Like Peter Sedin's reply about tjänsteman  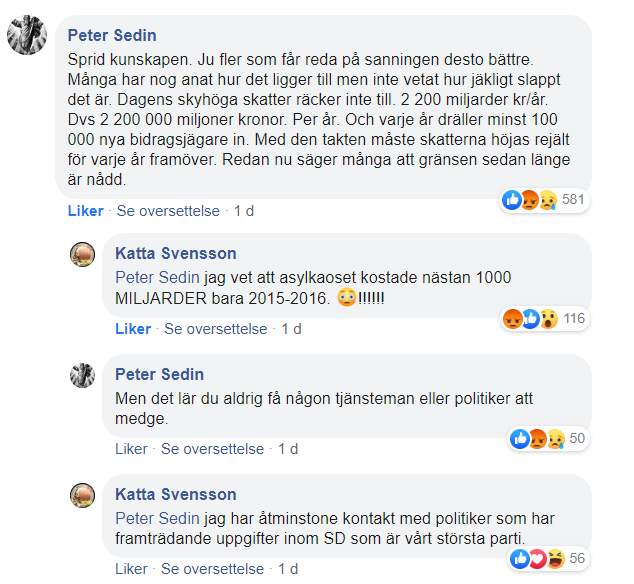(131, 449)
